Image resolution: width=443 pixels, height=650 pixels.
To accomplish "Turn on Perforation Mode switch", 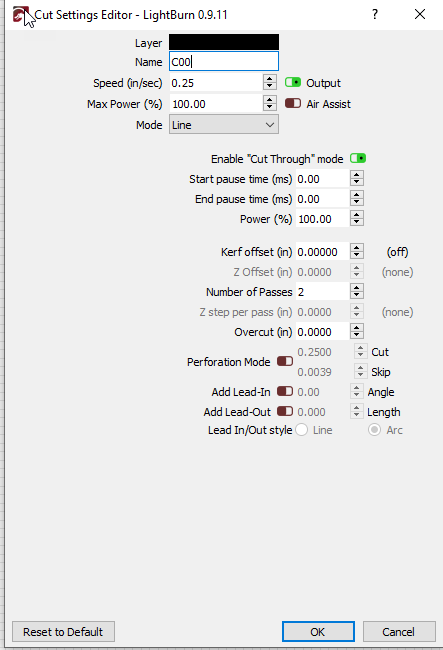I will click(285, 361).
